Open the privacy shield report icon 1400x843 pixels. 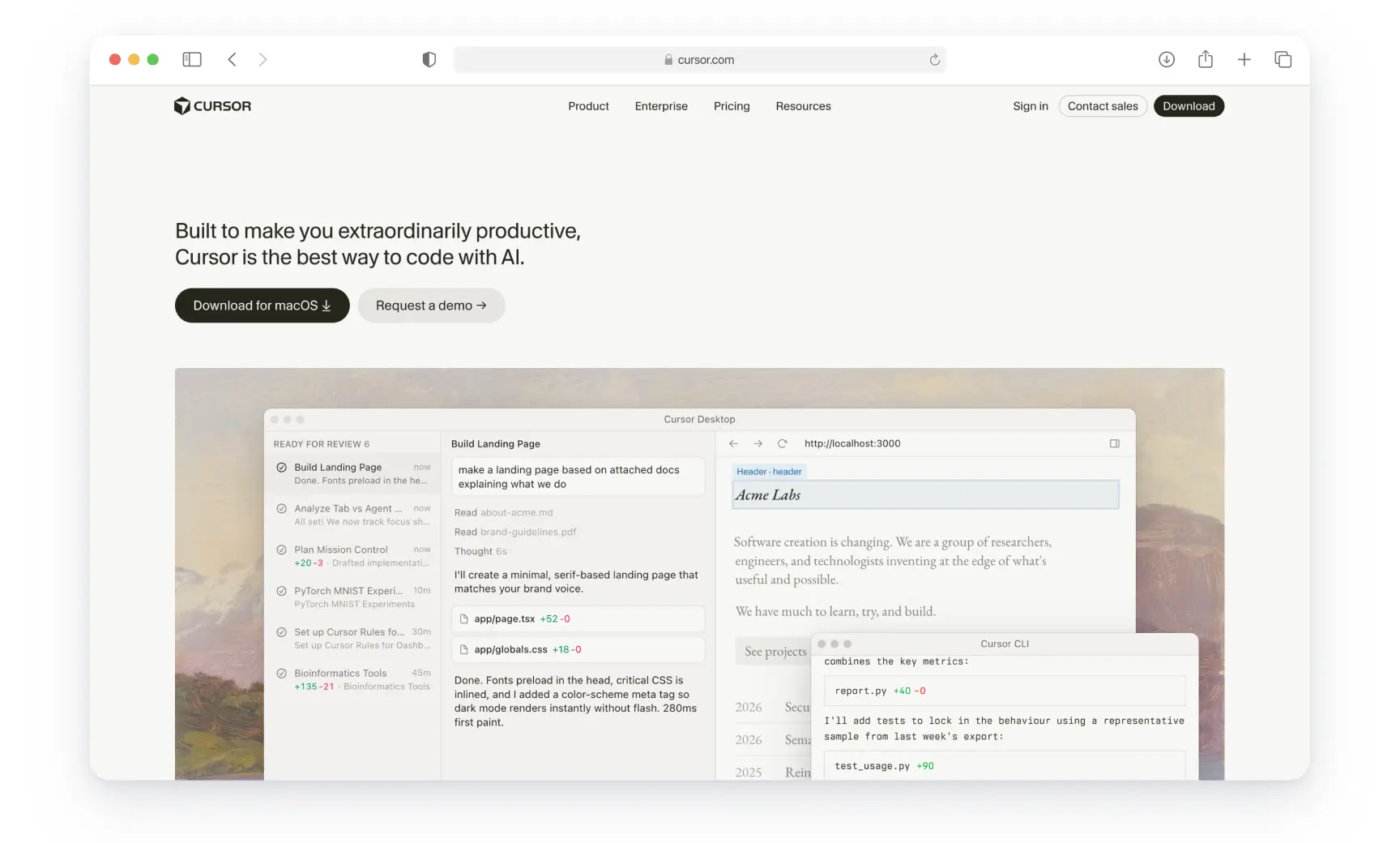429,59
